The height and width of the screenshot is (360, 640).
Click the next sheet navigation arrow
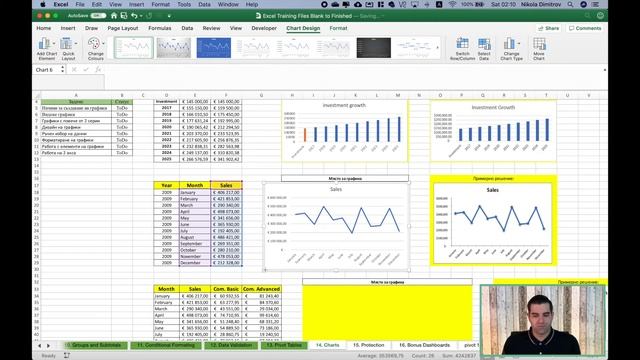[x=49, y=346]
